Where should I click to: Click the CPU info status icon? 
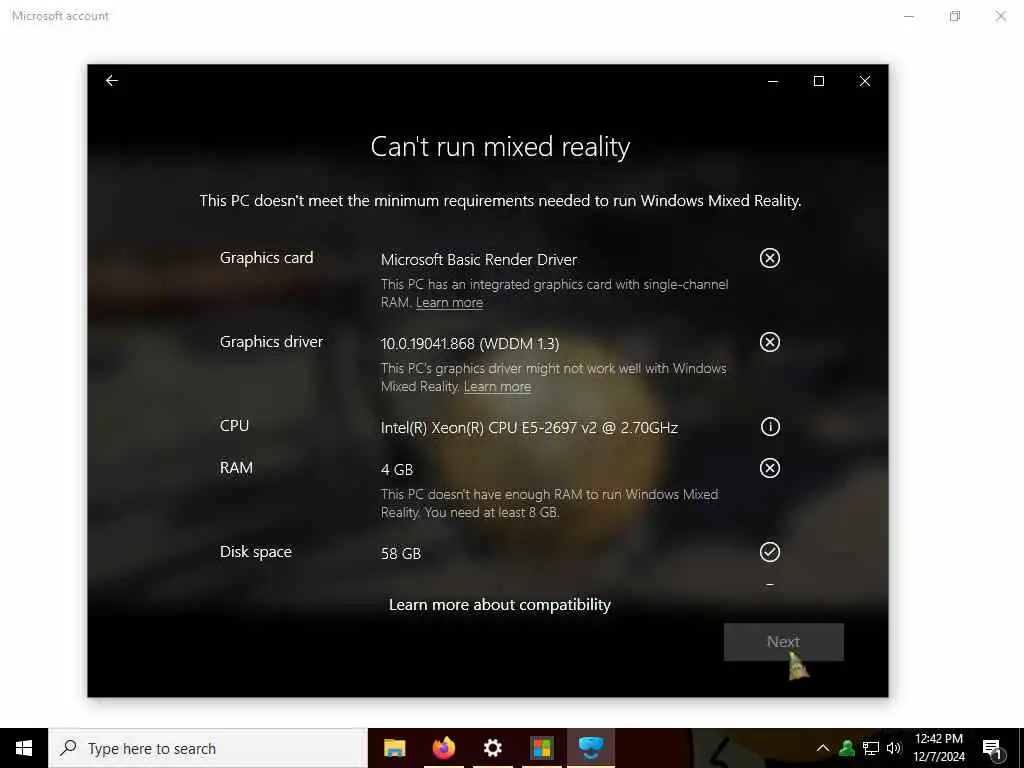coord(770,426)
